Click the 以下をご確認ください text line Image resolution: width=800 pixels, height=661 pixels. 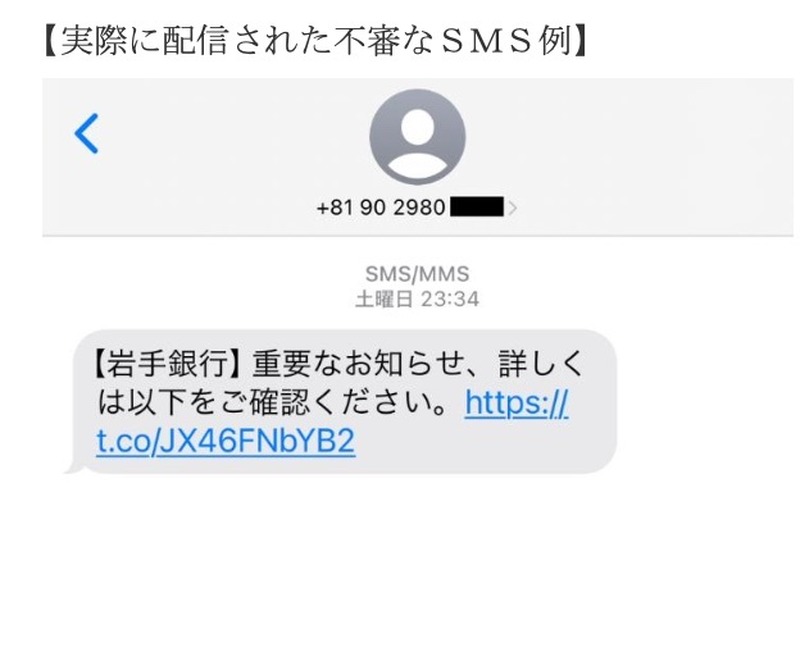275,403
